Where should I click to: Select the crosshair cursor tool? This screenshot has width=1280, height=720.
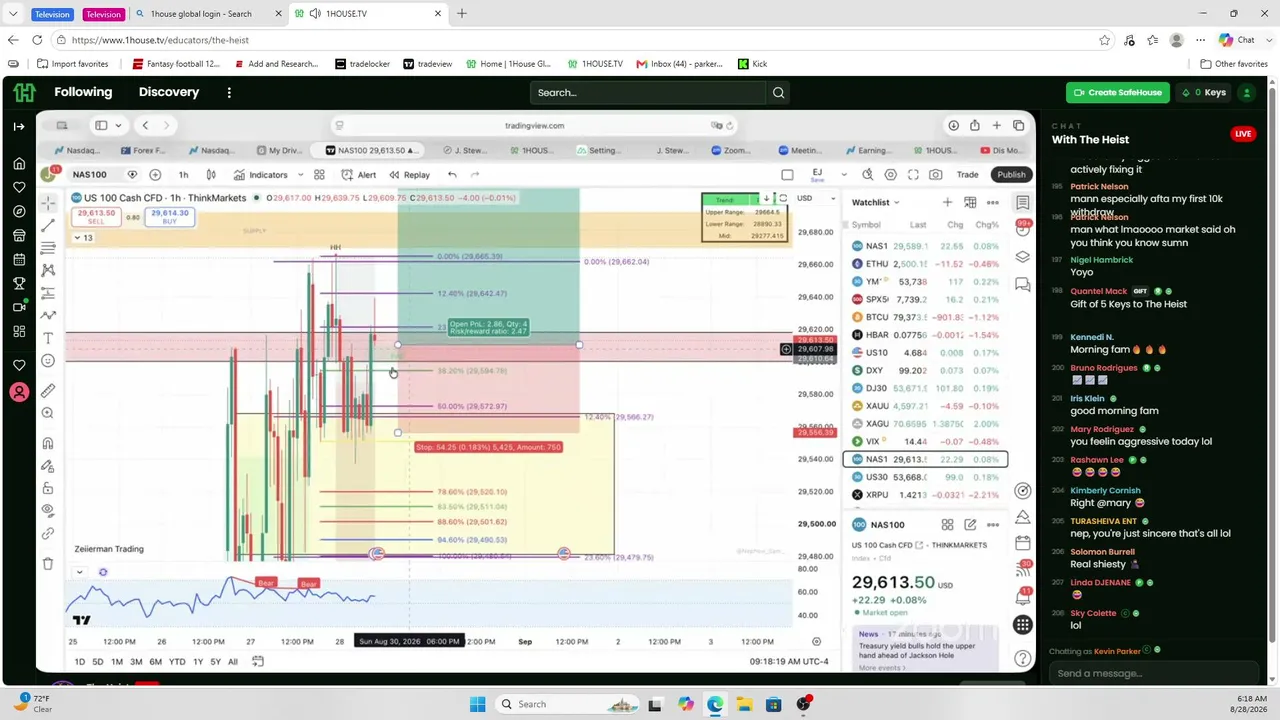click(x=48, y=203)
